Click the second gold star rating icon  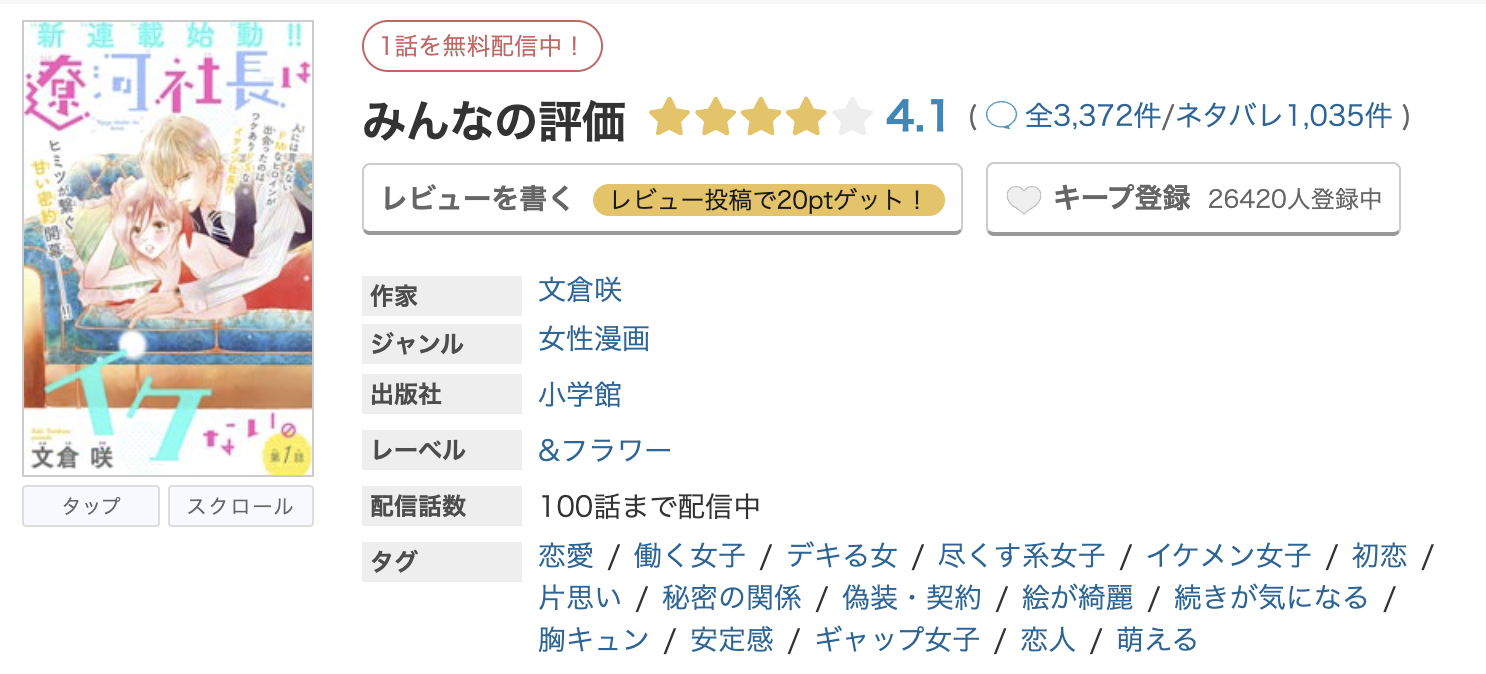tap(713, 118)
